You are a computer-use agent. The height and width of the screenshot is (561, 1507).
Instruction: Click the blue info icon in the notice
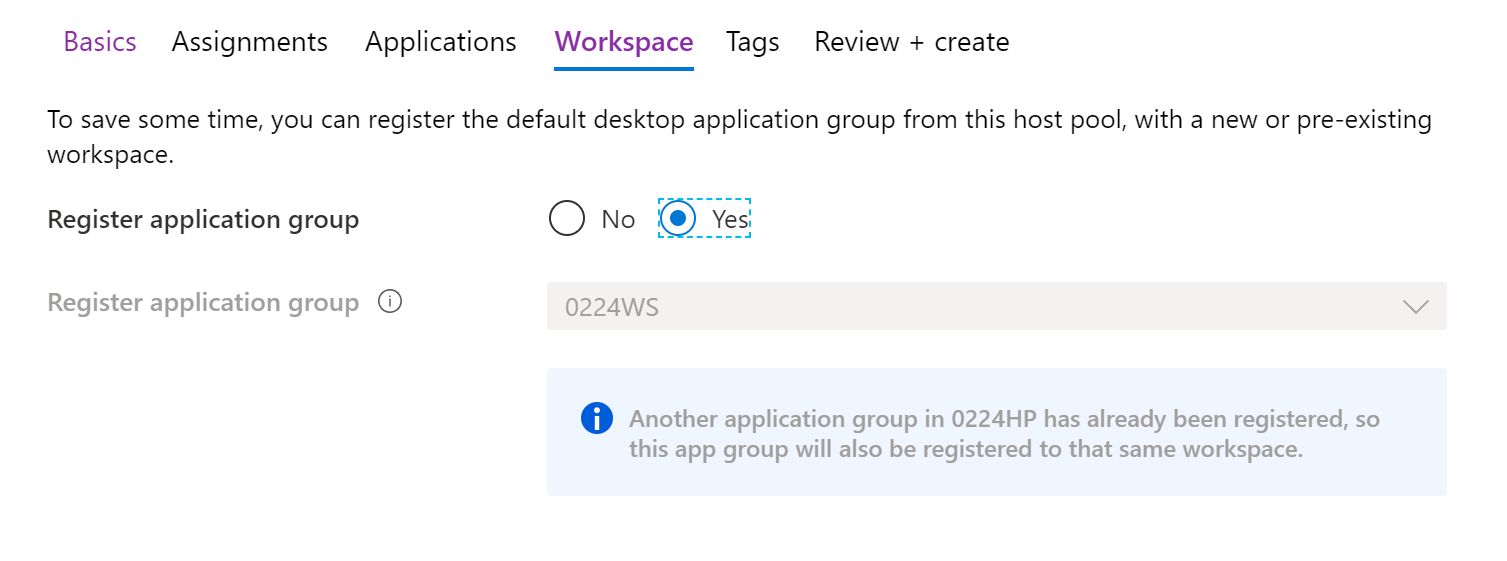(x=596, y=419)
